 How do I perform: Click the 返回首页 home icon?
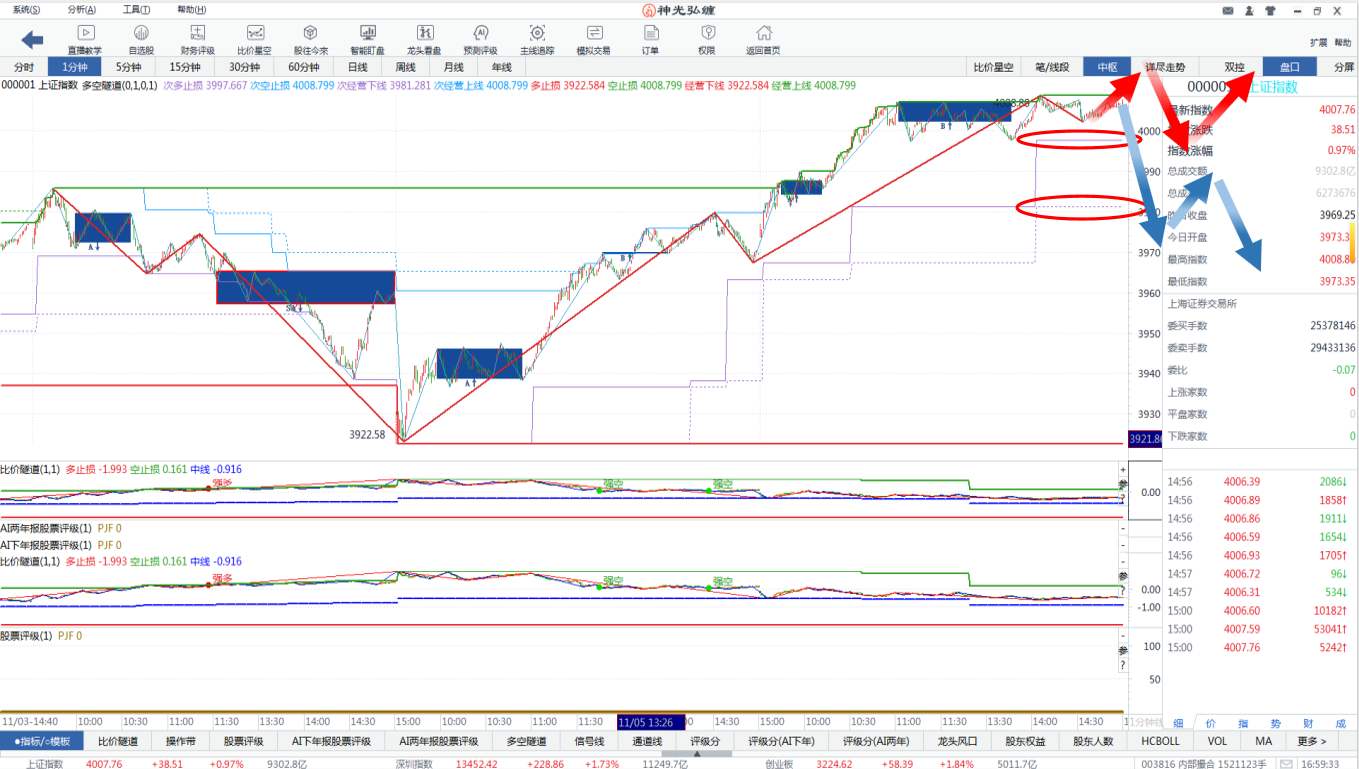[x=763, y=39]
